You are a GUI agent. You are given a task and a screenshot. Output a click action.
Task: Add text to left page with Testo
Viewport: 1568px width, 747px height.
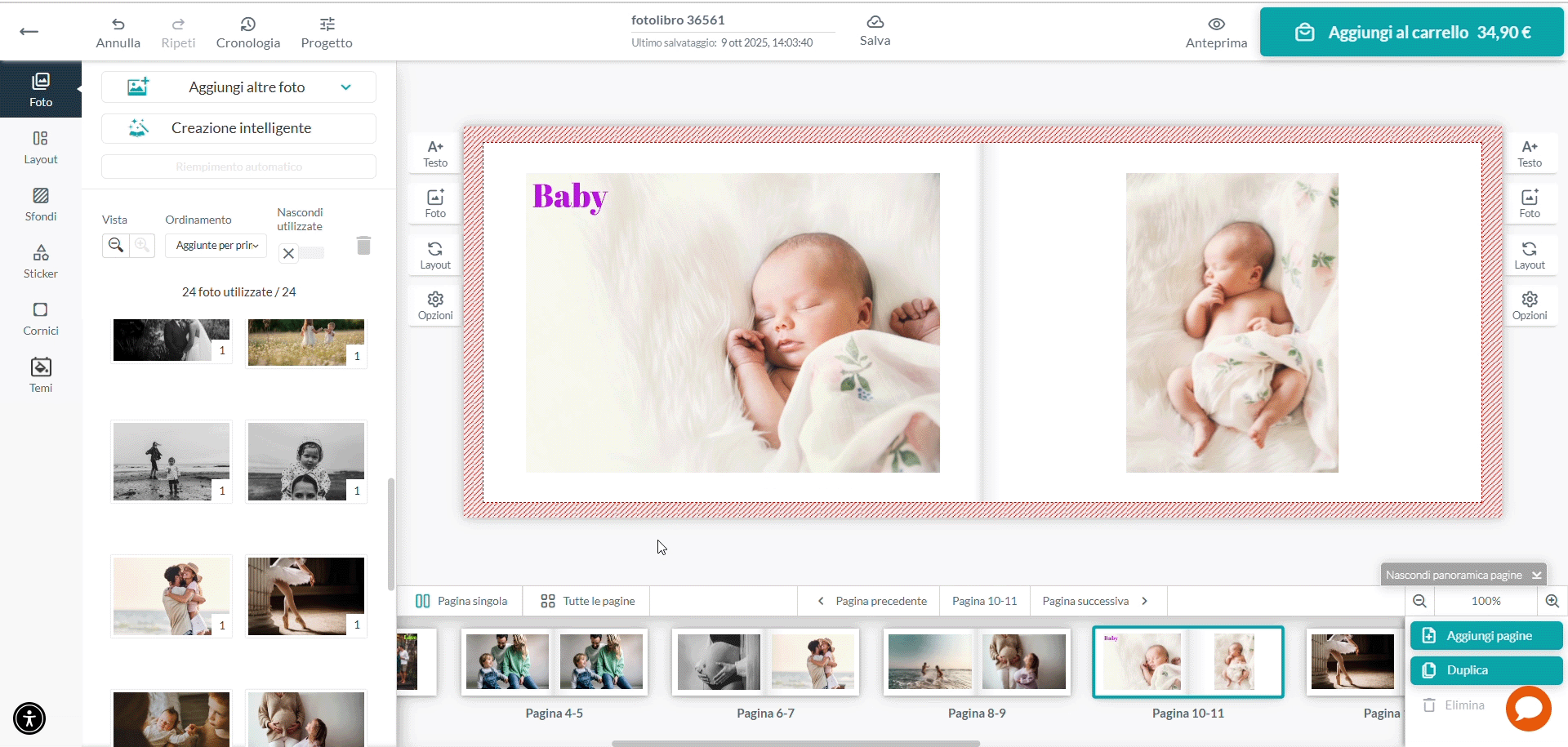[435, 153]
